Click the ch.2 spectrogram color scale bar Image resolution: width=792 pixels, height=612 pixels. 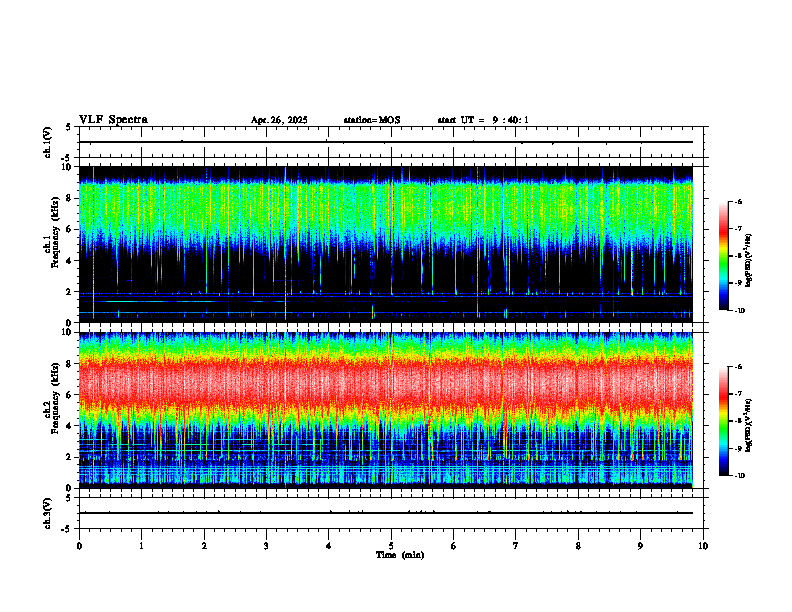tap(724, 421)
